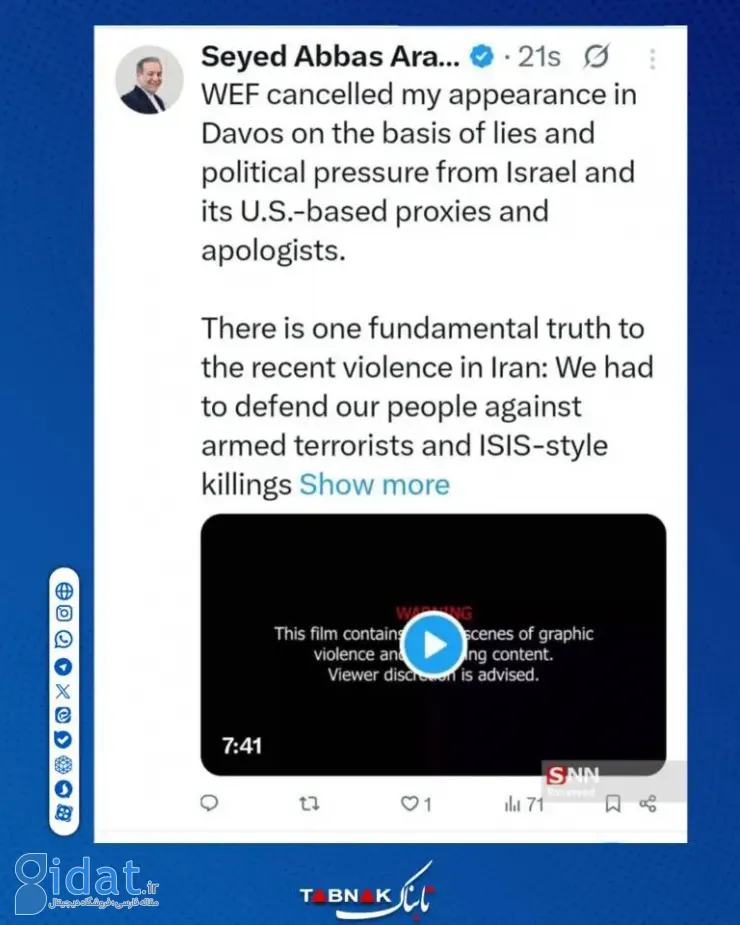Bookmark this tweet
740x925 pixels.
click(x=613, y=803)
